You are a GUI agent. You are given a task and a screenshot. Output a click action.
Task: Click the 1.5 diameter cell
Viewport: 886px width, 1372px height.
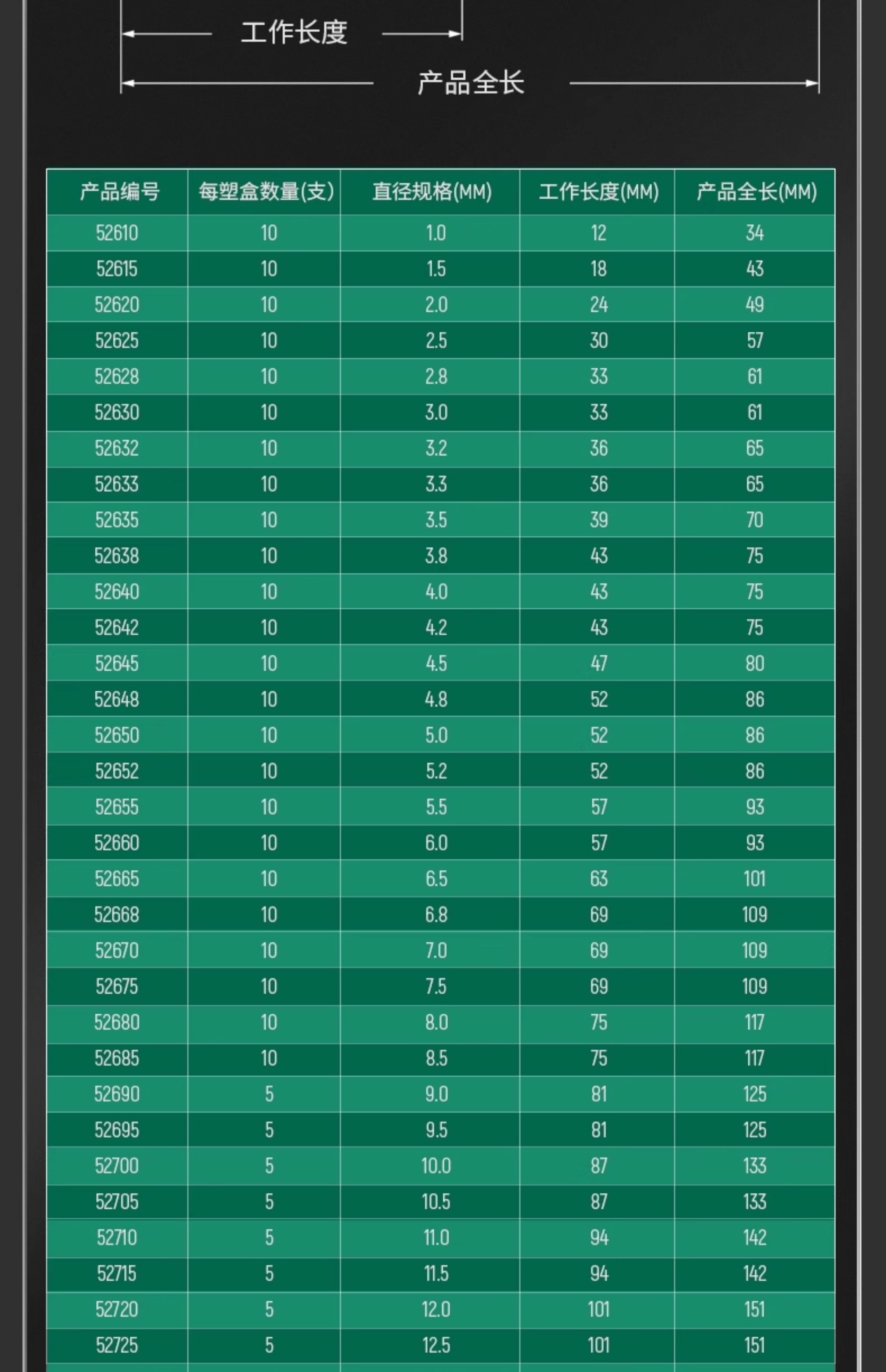click(x=435, y=269)
